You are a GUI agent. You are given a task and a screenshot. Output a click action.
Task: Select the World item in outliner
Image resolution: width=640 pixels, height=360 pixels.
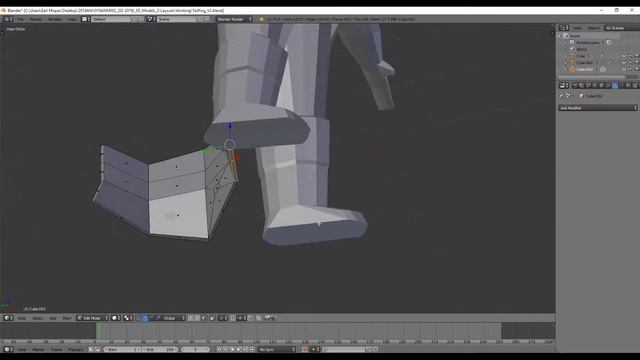point(581,49)
